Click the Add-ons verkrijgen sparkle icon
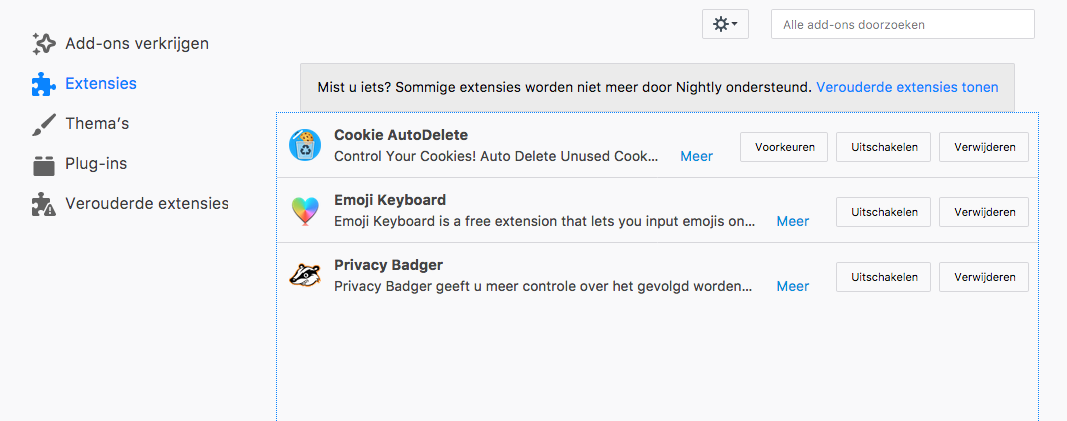1067x421 pixels. (x=43, y=44)
